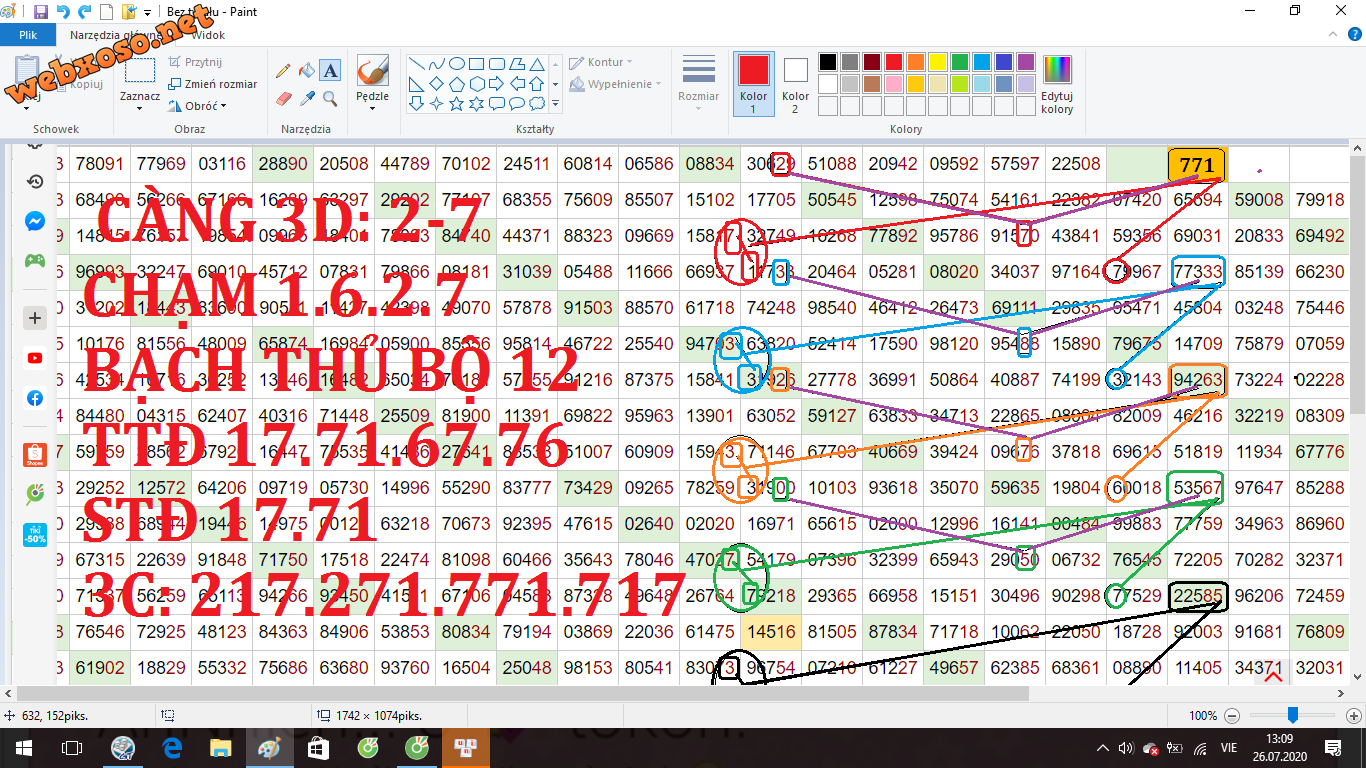Pick the yellow color swatch
Viewport: 1366px width, 768px height.
[x=938, y=62]
